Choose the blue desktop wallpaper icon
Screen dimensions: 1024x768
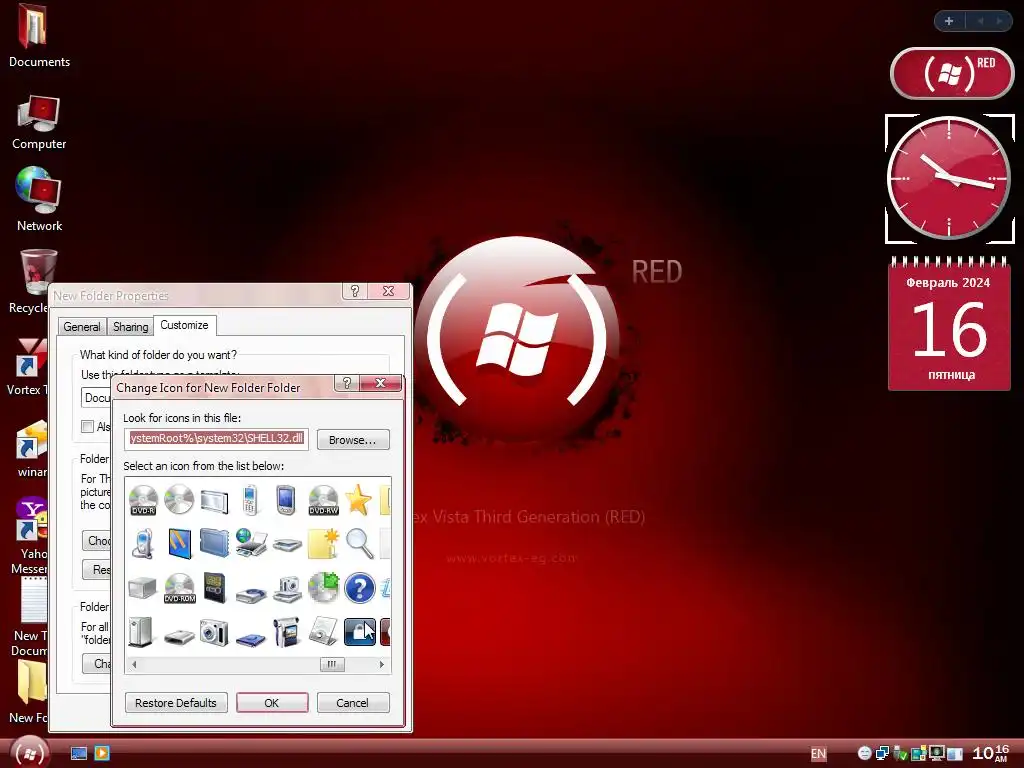click(x=180, y=544)
